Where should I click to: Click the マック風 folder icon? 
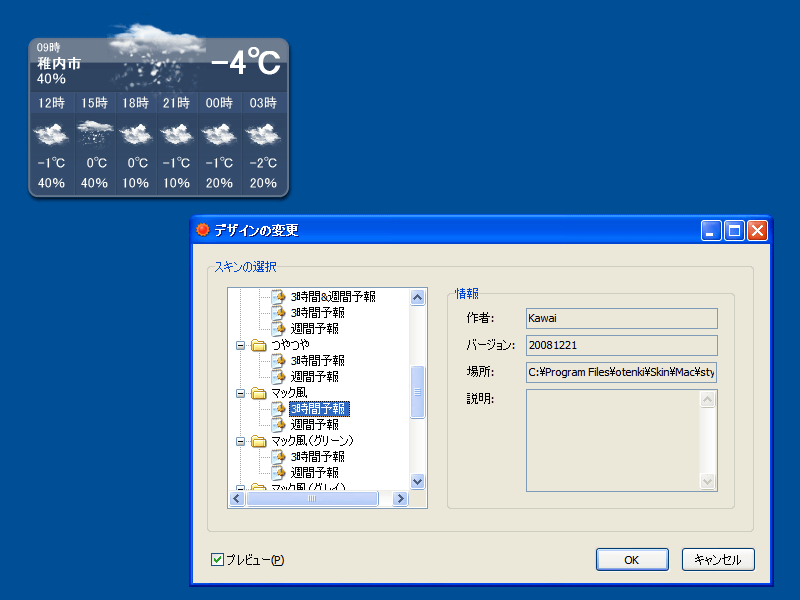click(258, 393)
